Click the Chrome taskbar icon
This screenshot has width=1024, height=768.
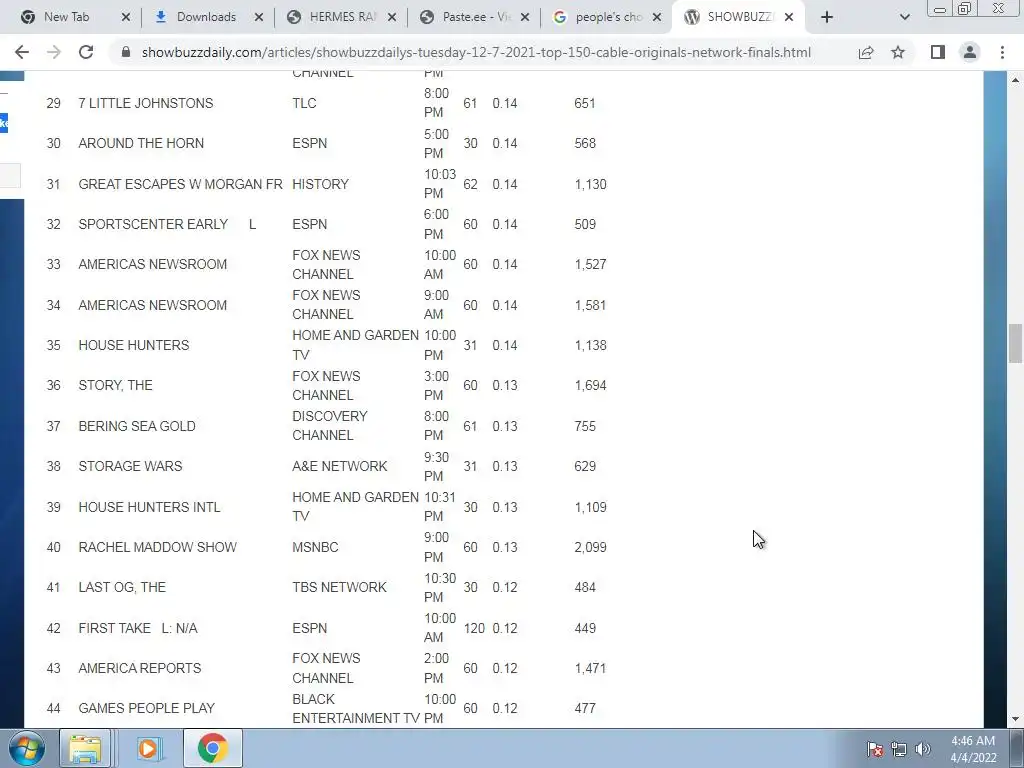tap(212, 748)
